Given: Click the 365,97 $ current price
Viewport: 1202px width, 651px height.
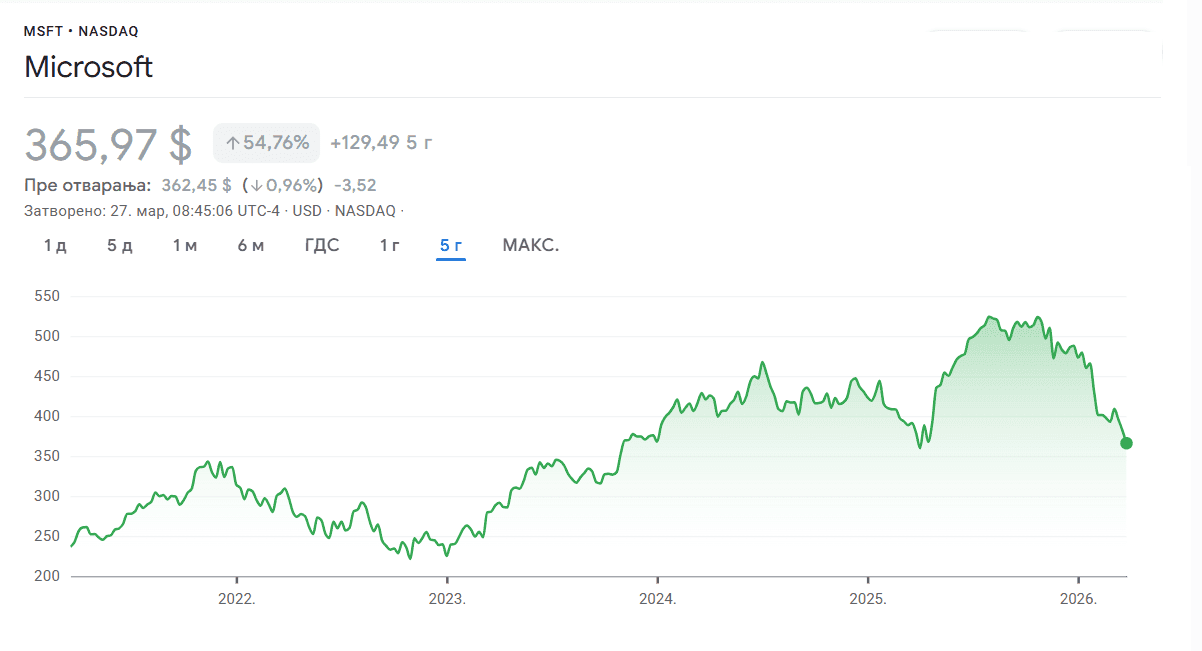Looking at the screenshot, I should tap(108, 144).
